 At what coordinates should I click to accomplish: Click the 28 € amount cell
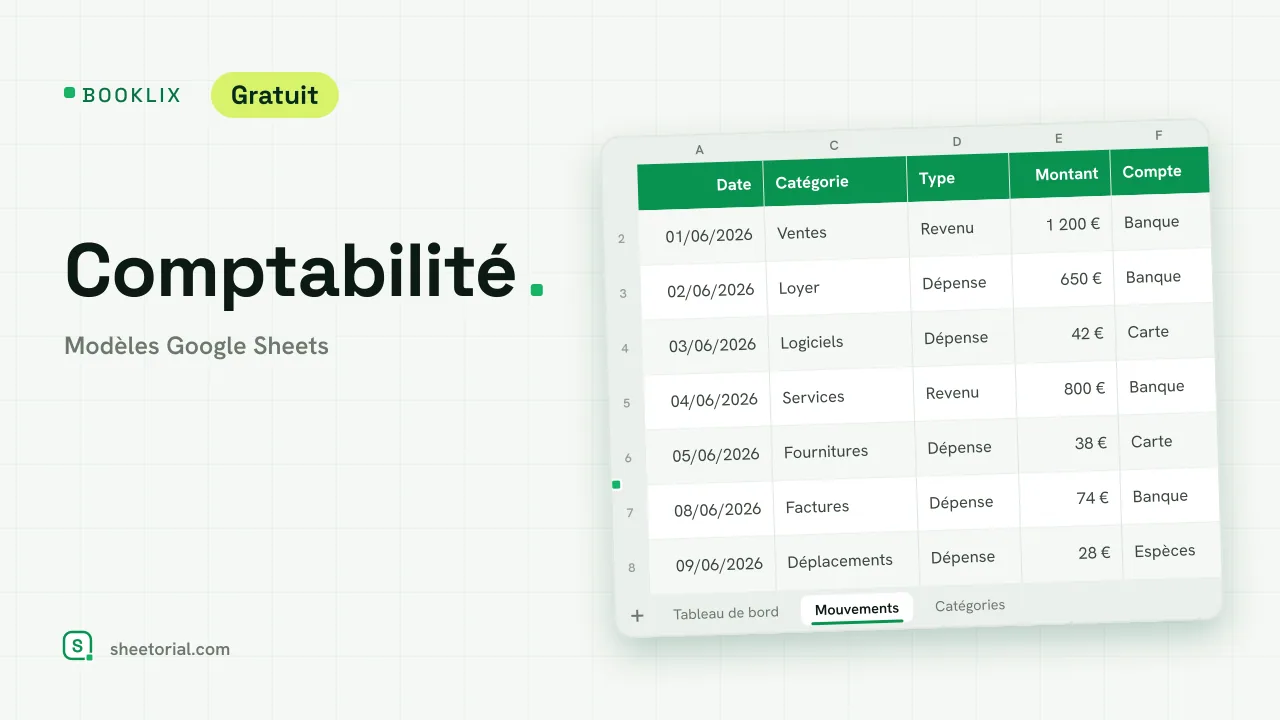click(x=1072, y=553)
